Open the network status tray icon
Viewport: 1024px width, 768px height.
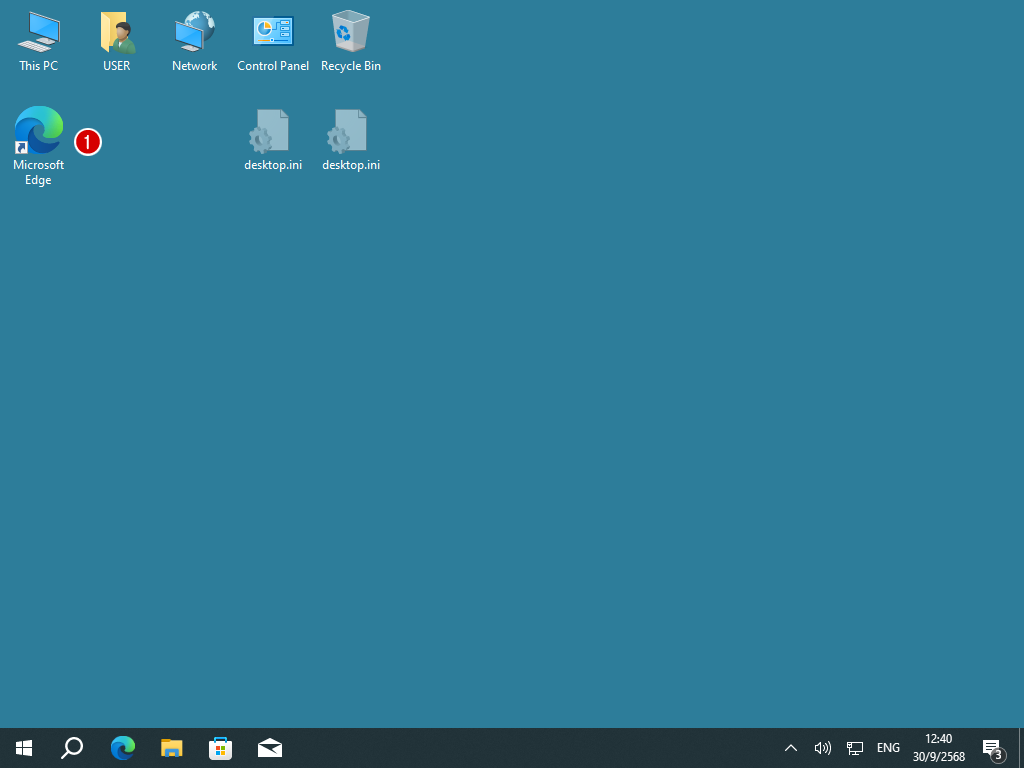tap(855, 748)
